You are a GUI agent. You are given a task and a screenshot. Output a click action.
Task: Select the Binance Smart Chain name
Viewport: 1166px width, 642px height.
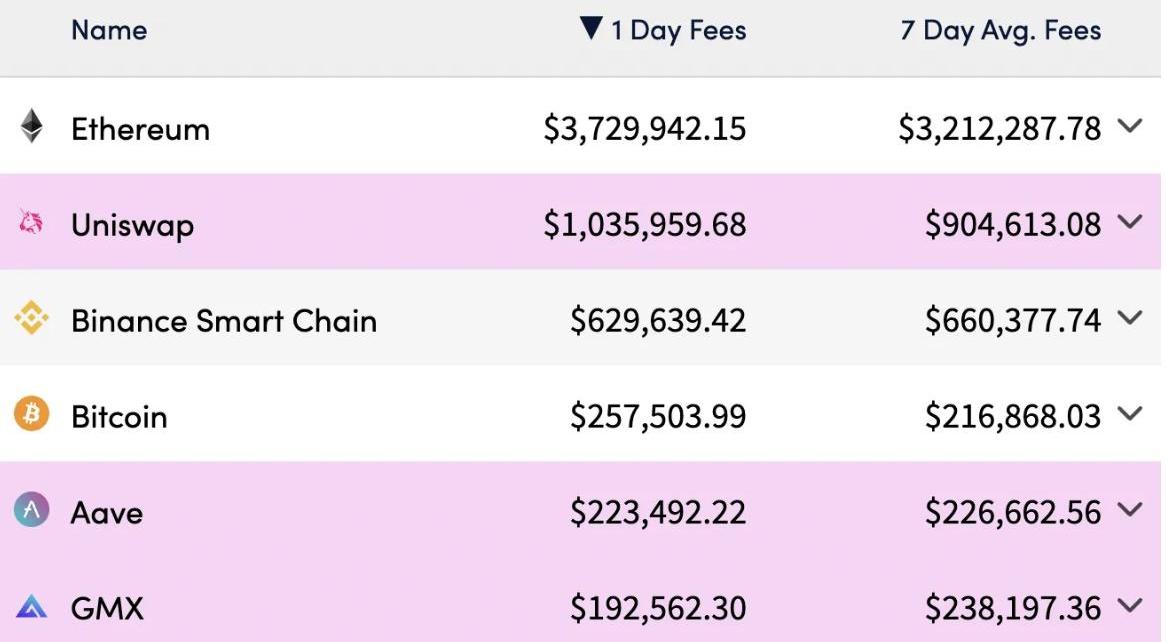point(224,321)
